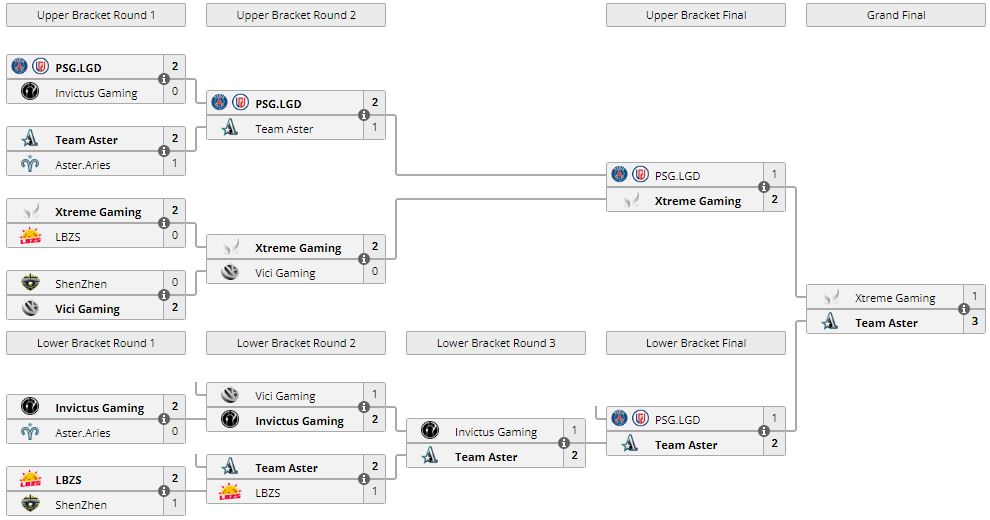Click the Lower Bracket Round 2 header
The width and height of the screenshot is (990, 520).
coord(296,343)
